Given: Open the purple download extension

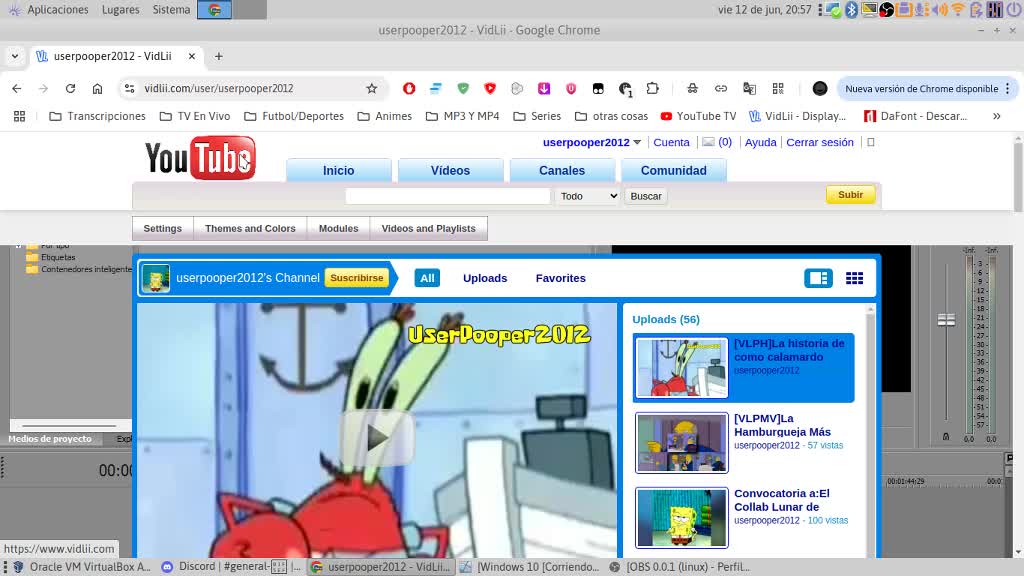Looking at the screenshot, I should (x=544, y=88).
